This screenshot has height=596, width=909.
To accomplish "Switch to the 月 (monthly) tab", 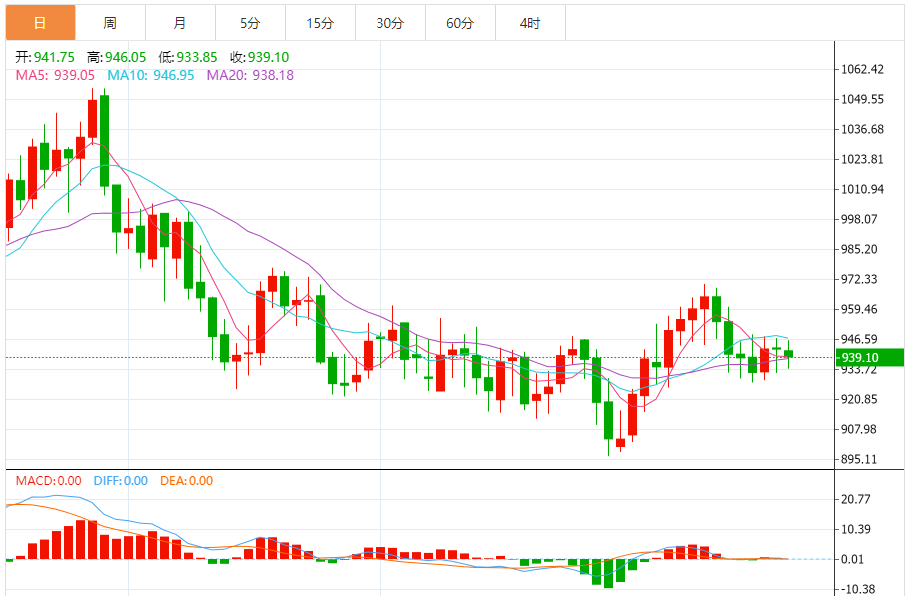I will (x=180, y=23).
